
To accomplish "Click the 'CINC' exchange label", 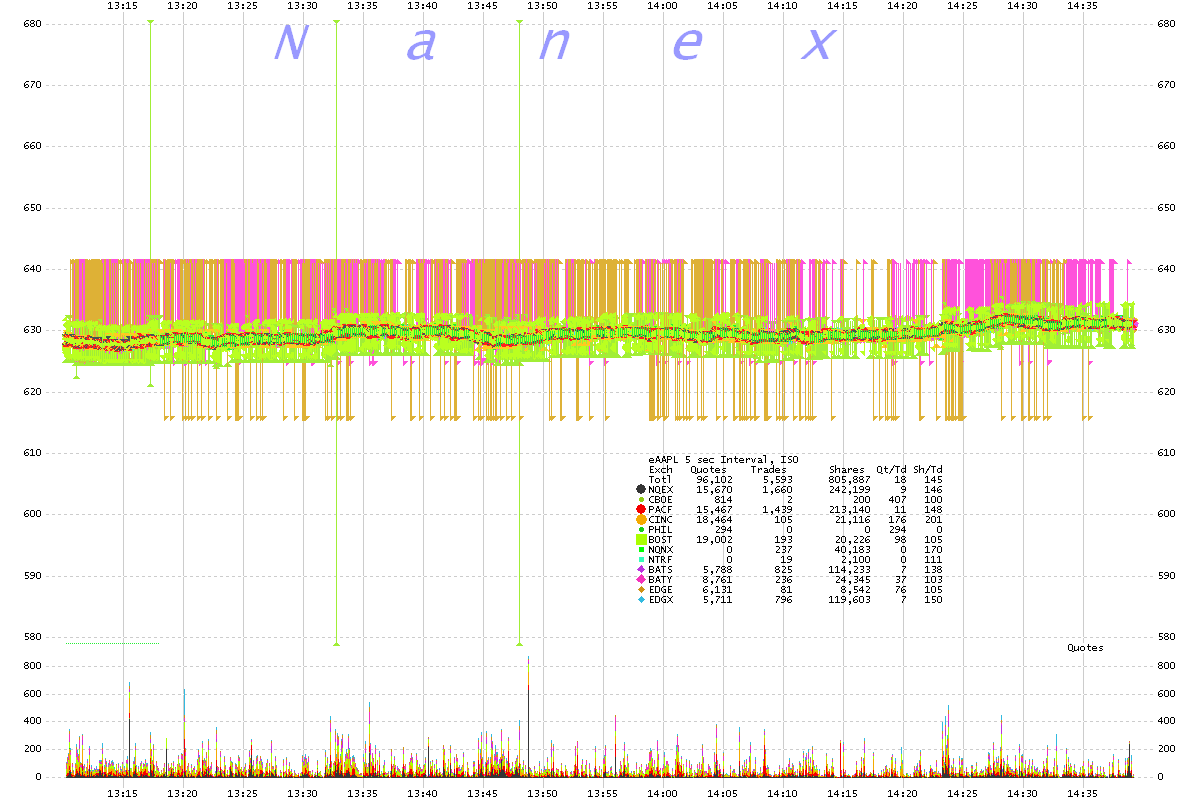I will 661,519.
